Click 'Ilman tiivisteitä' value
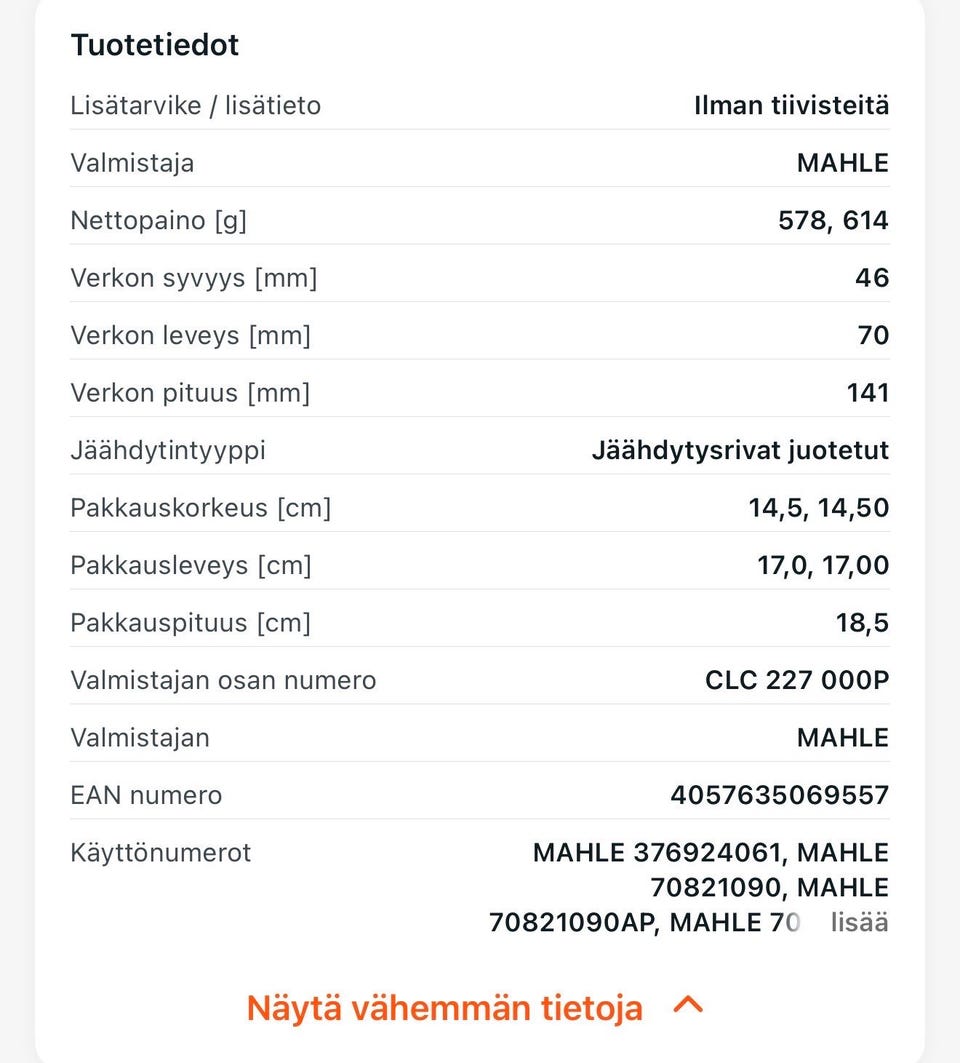 [791, 105]
